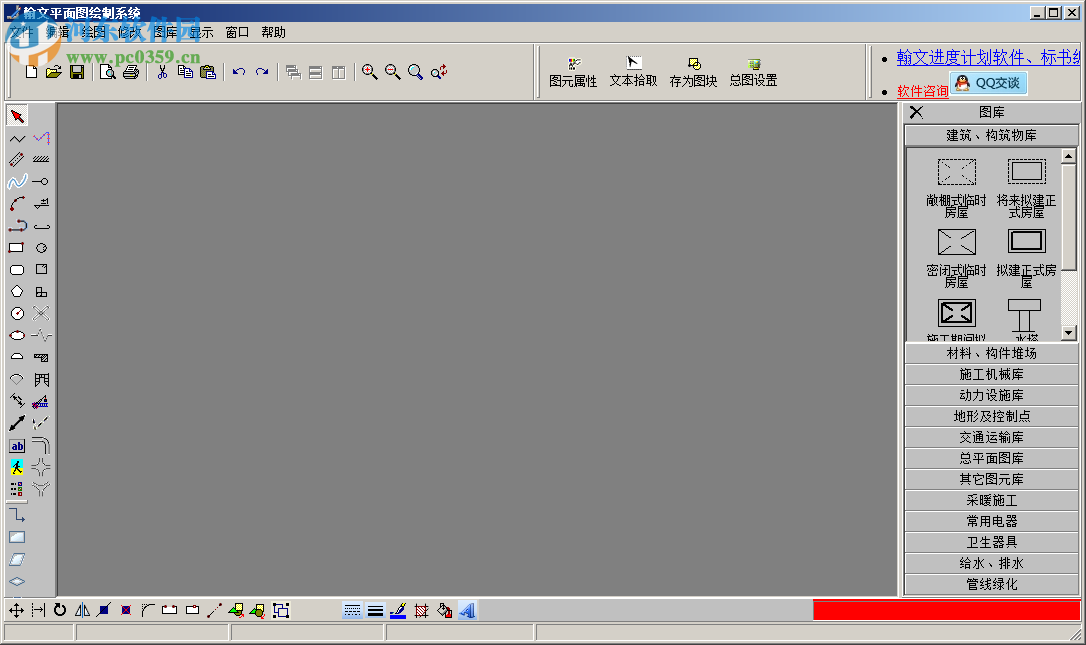Screen dimensions: 1086x645
Task: Open the 软件咨询 link
Action: [923, 91]
